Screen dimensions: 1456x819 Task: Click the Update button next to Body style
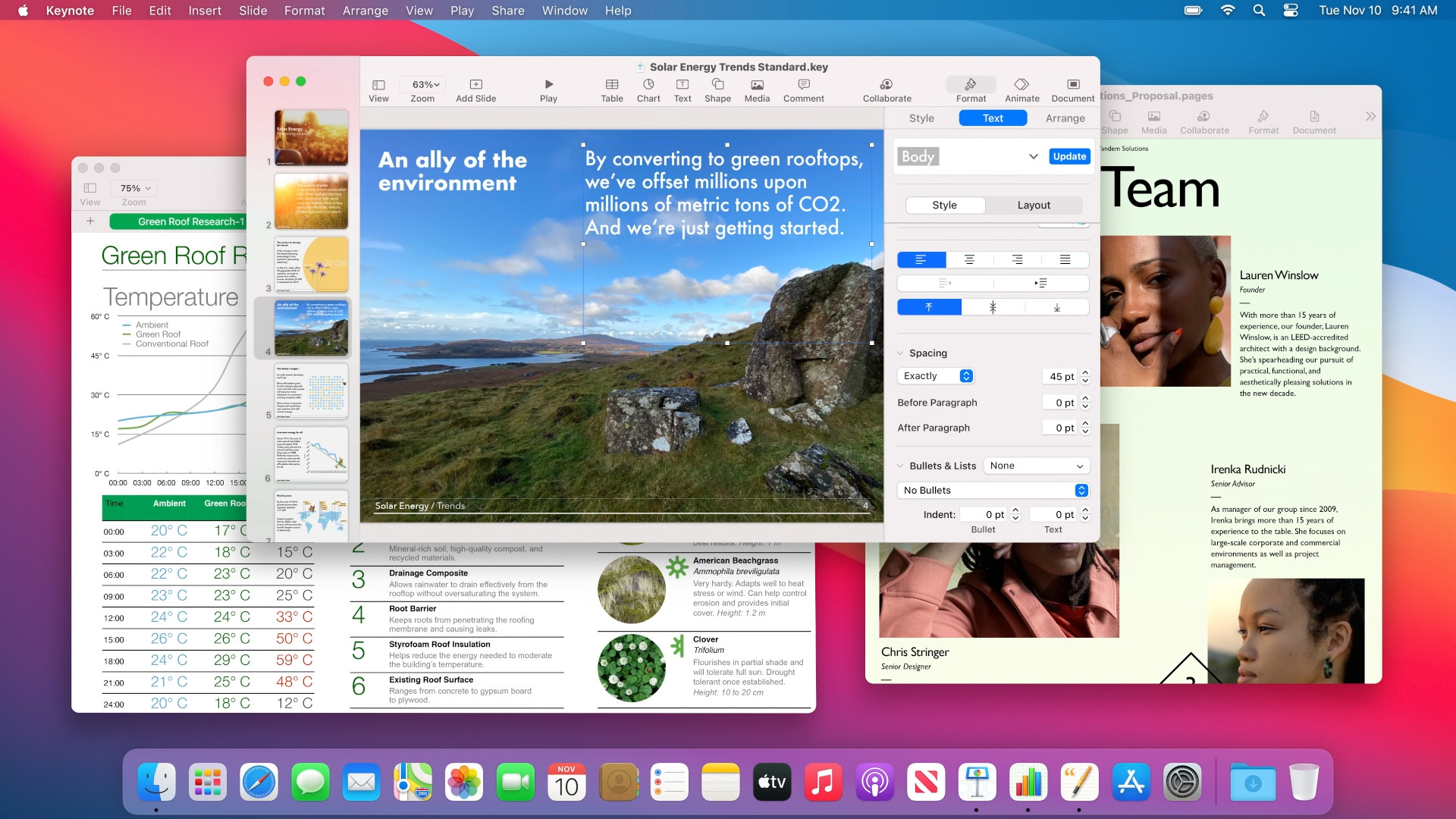click(1069, 156)
